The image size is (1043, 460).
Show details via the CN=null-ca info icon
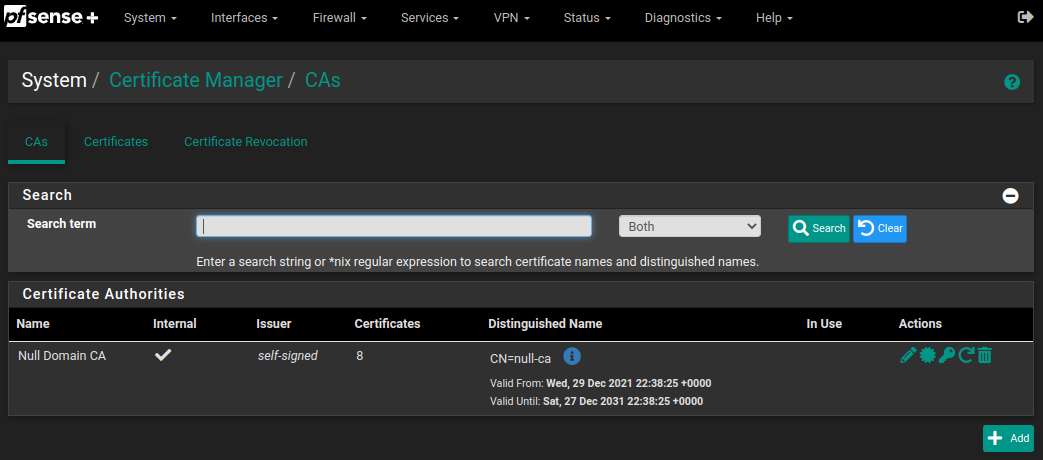click(572, 356)
